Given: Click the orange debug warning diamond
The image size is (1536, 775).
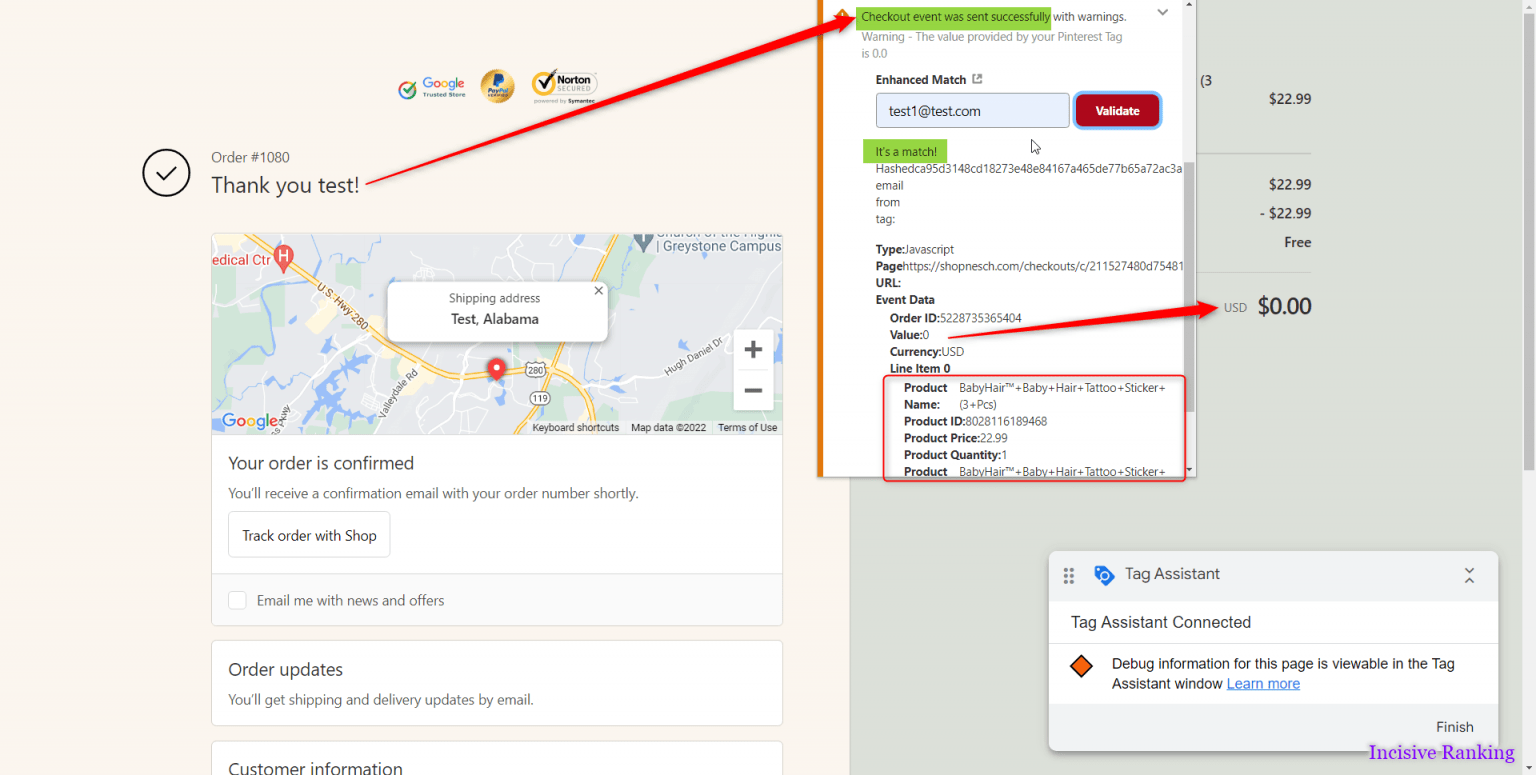Looking at the screenshot, I should (x=1081, y=664).
